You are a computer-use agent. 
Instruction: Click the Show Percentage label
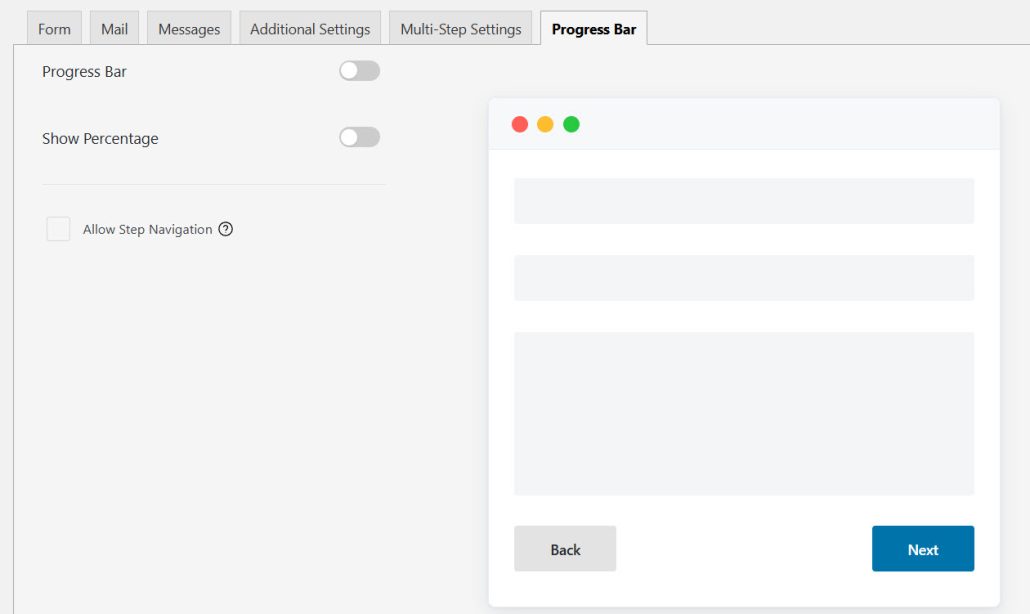click(x=100, y=139)
